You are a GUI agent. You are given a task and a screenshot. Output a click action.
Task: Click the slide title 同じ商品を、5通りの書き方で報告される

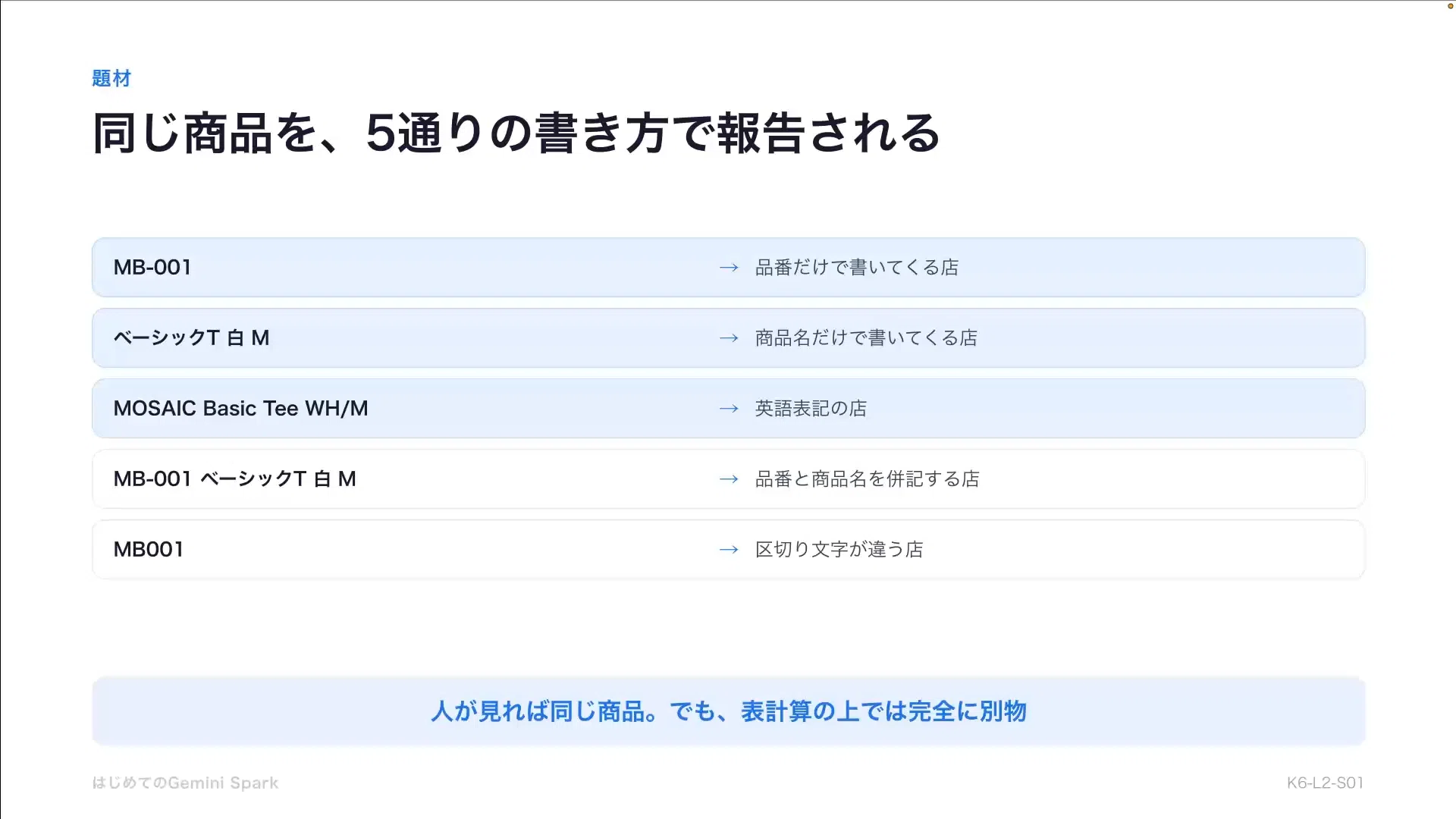pyautogui.click(x=516, y=133)
